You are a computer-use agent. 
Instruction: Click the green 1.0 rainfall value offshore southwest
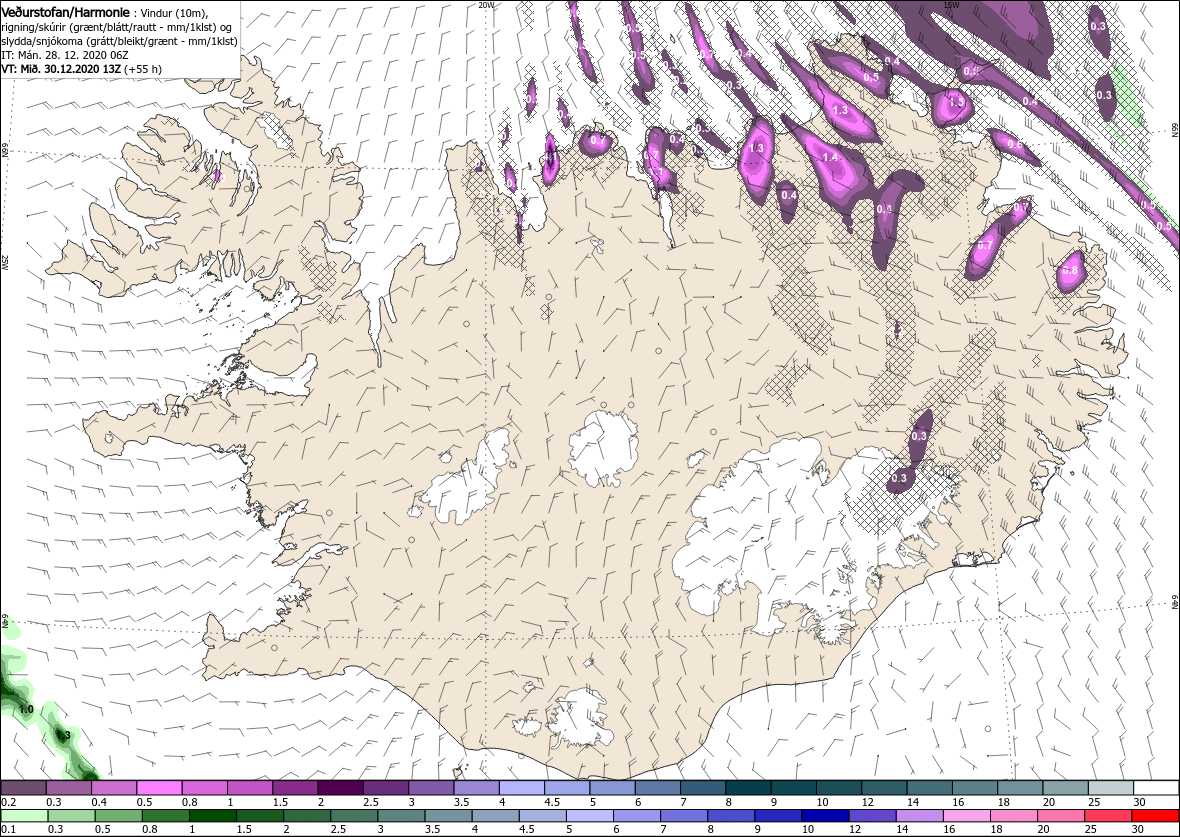tap(26, 709)
